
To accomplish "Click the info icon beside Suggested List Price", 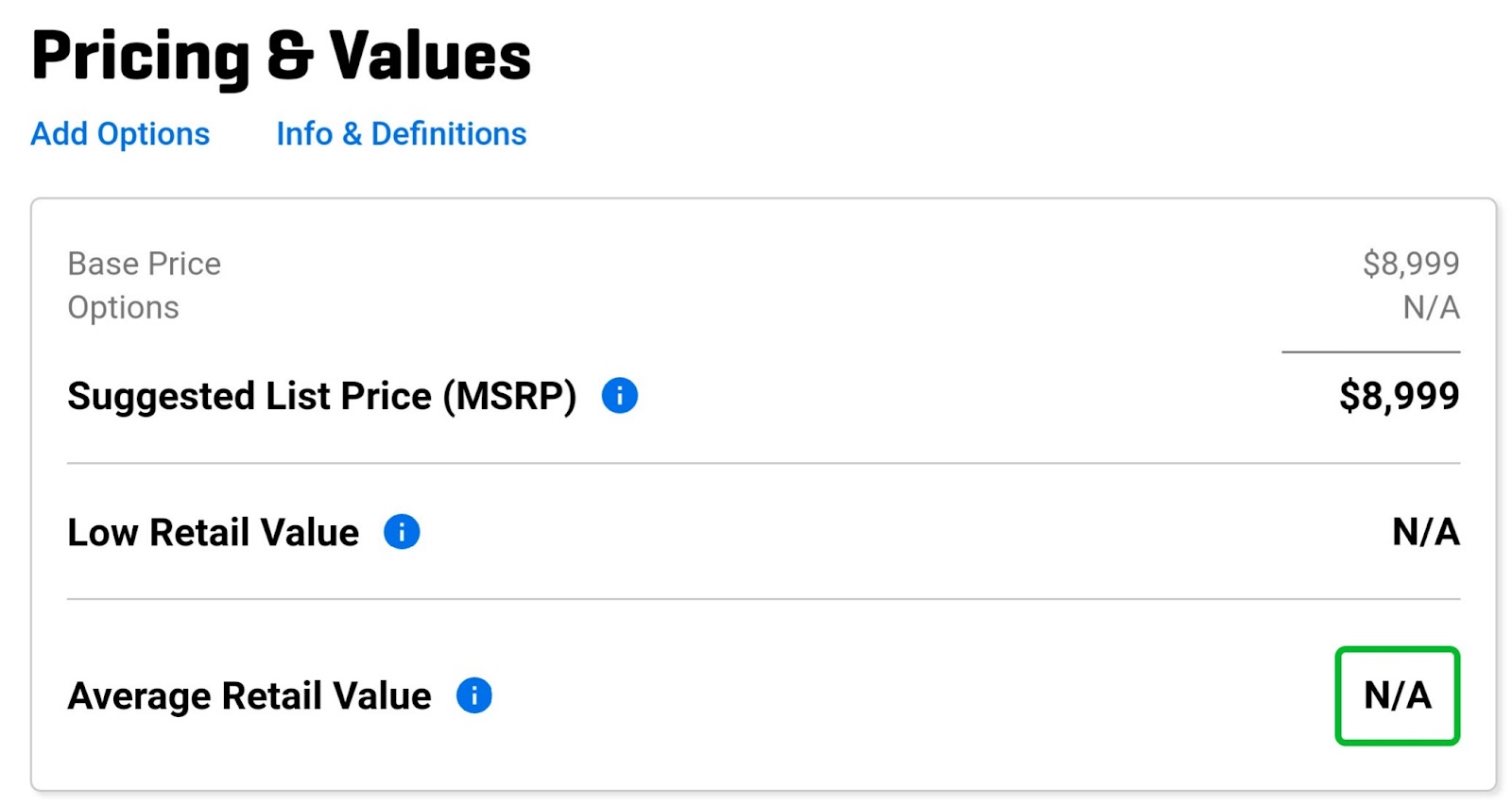I will 620,396.
